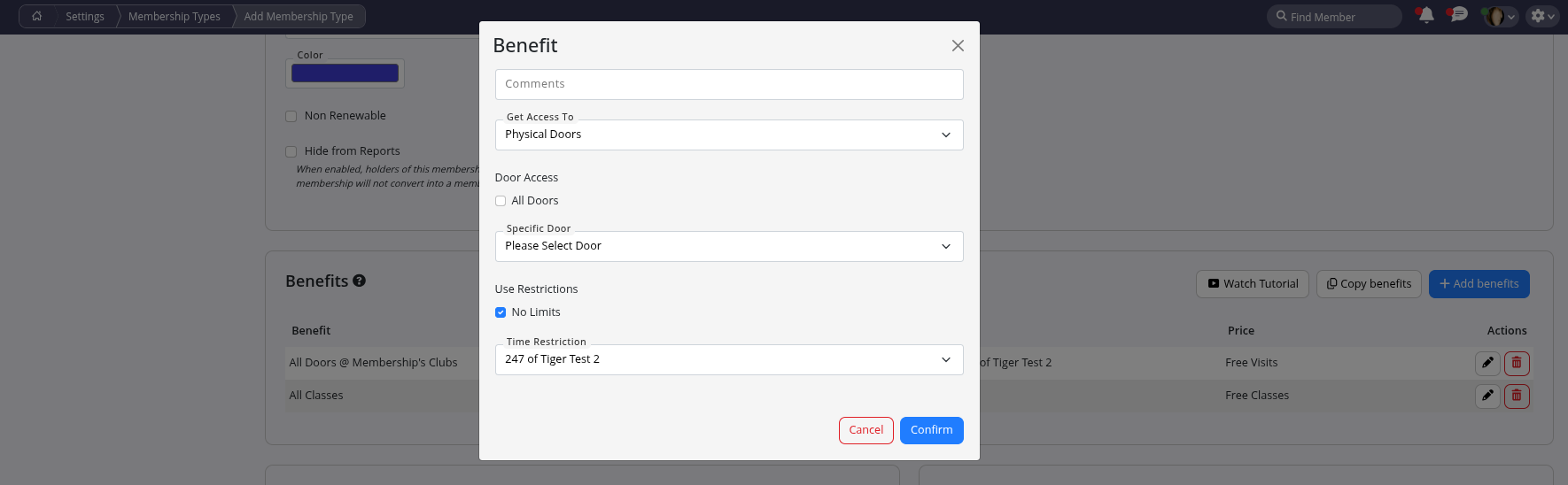This screenshot has height=485, width=1568.
Task: Click the Benefits help question icon
Action: point(359,281)
